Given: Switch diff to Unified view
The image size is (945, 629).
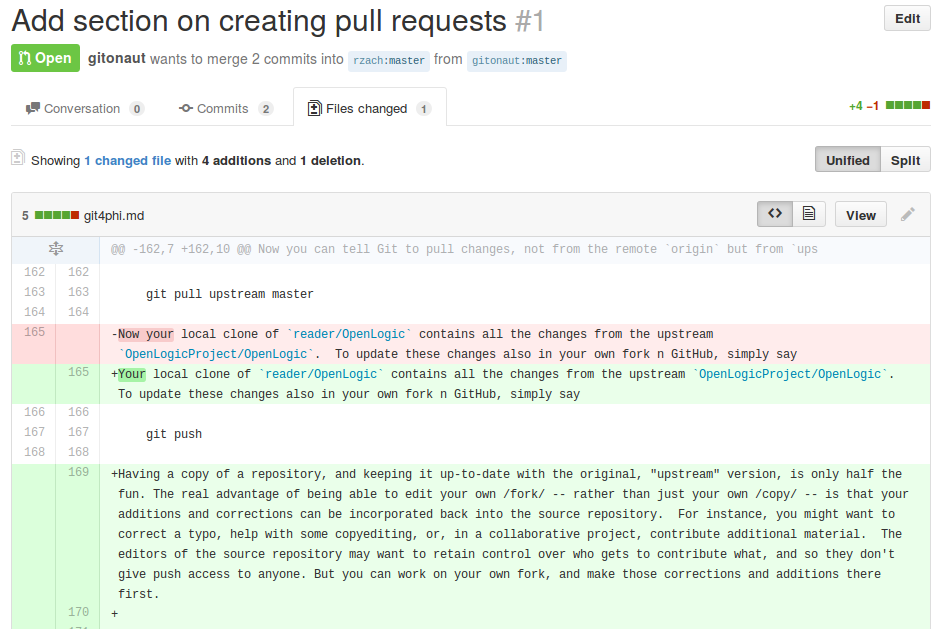Looking at the screenshot, I should [847, 160].
